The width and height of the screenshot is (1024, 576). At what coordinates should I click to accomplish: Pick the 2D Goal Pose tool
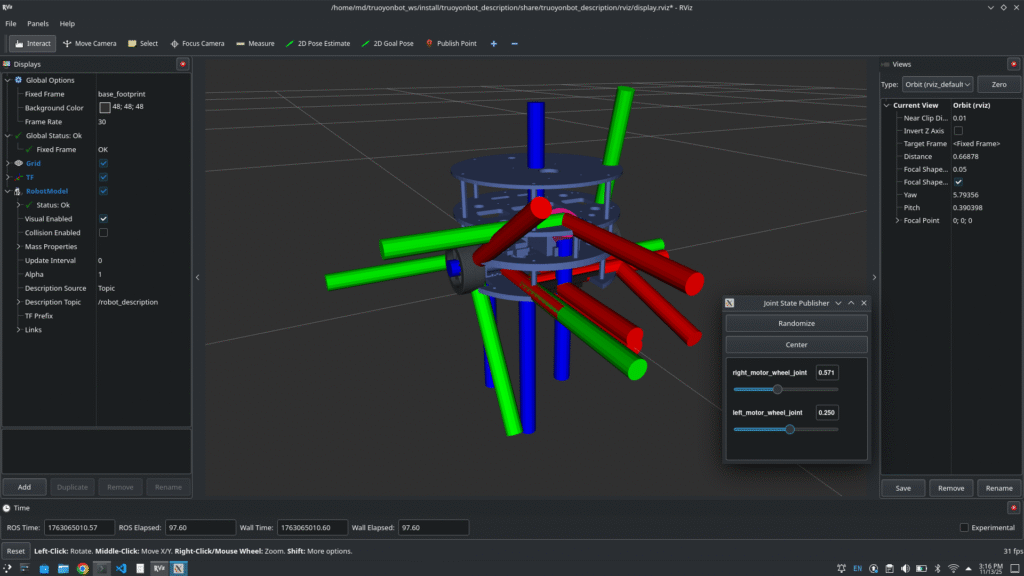(387, 44)
